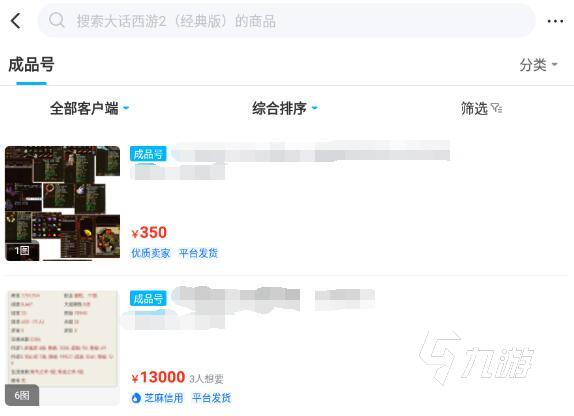Image resolution: width=574 pixels, height=416 pixels.
Task: Click the 成品号 tag on the first listing
Action: (x=148, y=154)
